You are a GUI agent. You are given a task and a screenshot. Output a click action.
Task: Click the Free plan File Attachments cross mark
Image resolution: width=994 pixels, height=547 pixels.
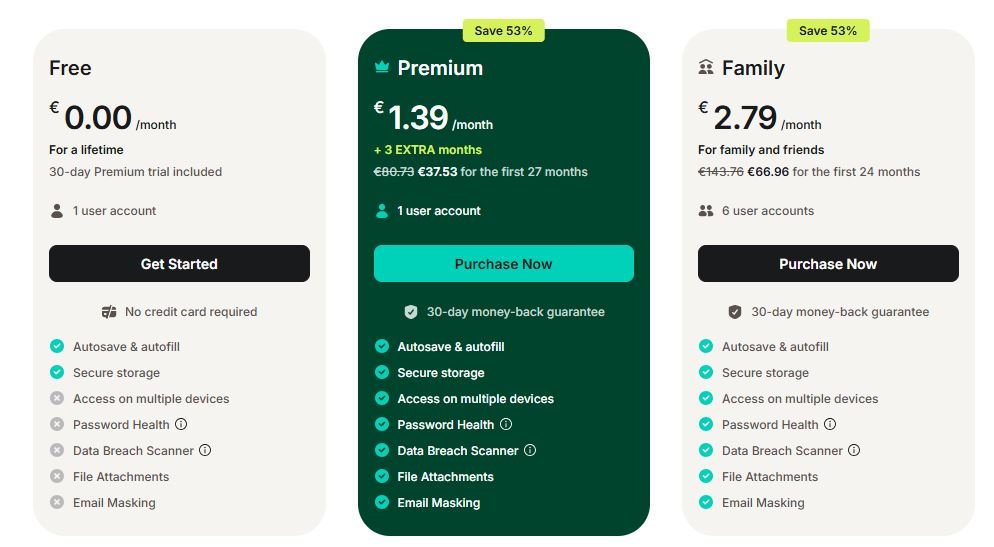tap(57, 476)
